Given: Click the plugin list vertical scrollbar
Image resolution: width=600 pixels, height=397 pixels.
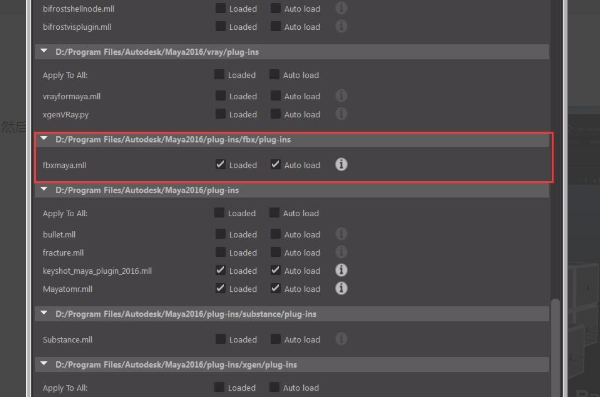Looking at the screenshot, I should [555, 348].
